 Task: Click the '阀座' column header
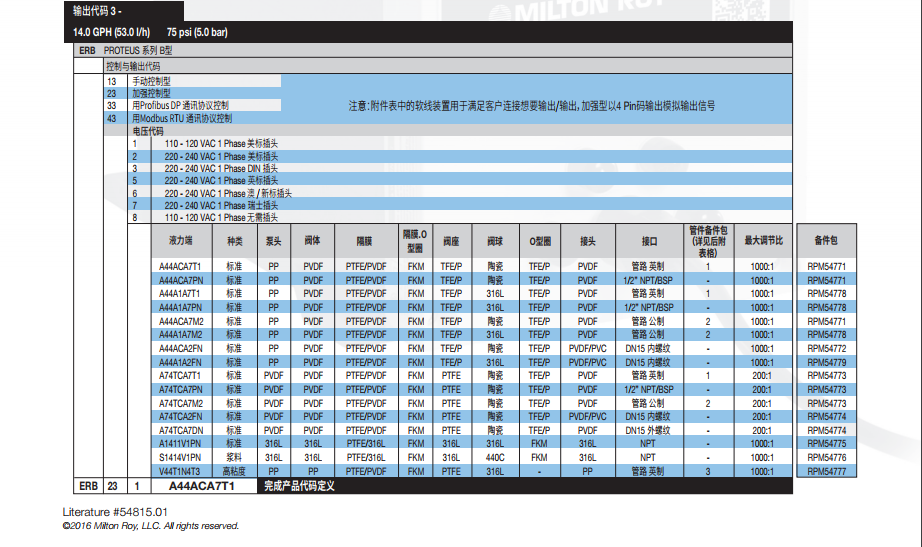451,241
